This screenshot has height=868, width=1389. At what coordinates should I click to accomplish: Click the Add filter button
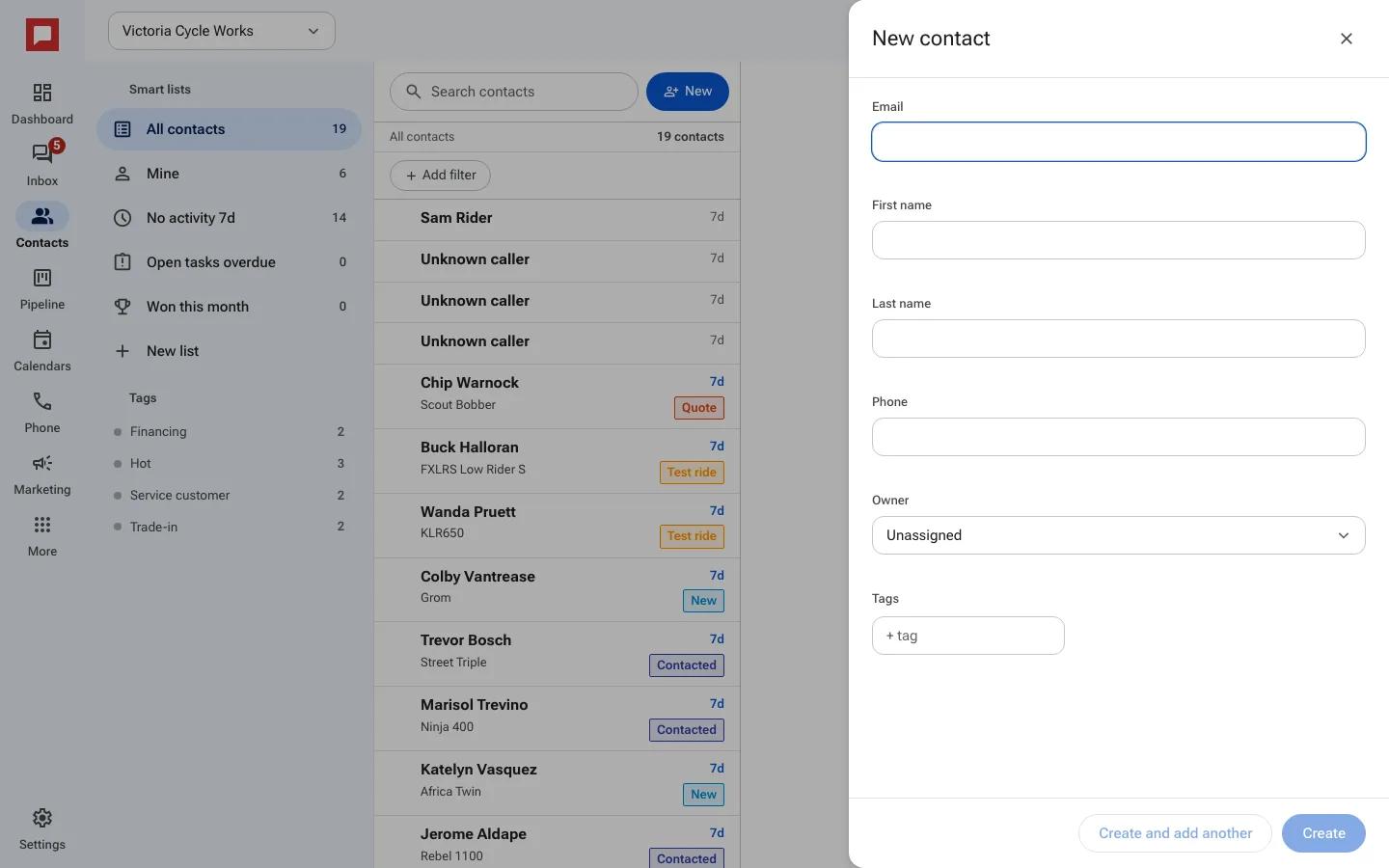point(440,176)
